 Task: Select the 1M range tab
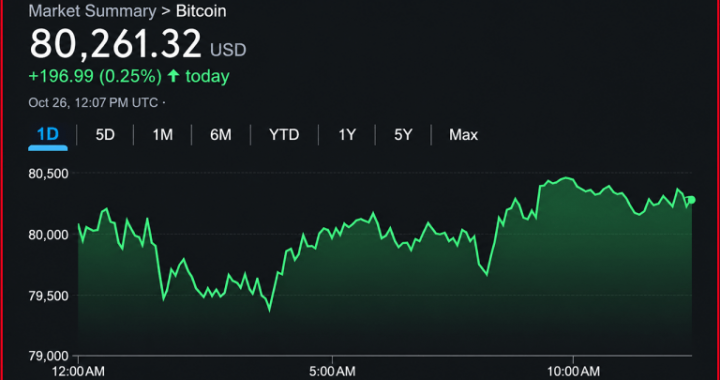163,135
